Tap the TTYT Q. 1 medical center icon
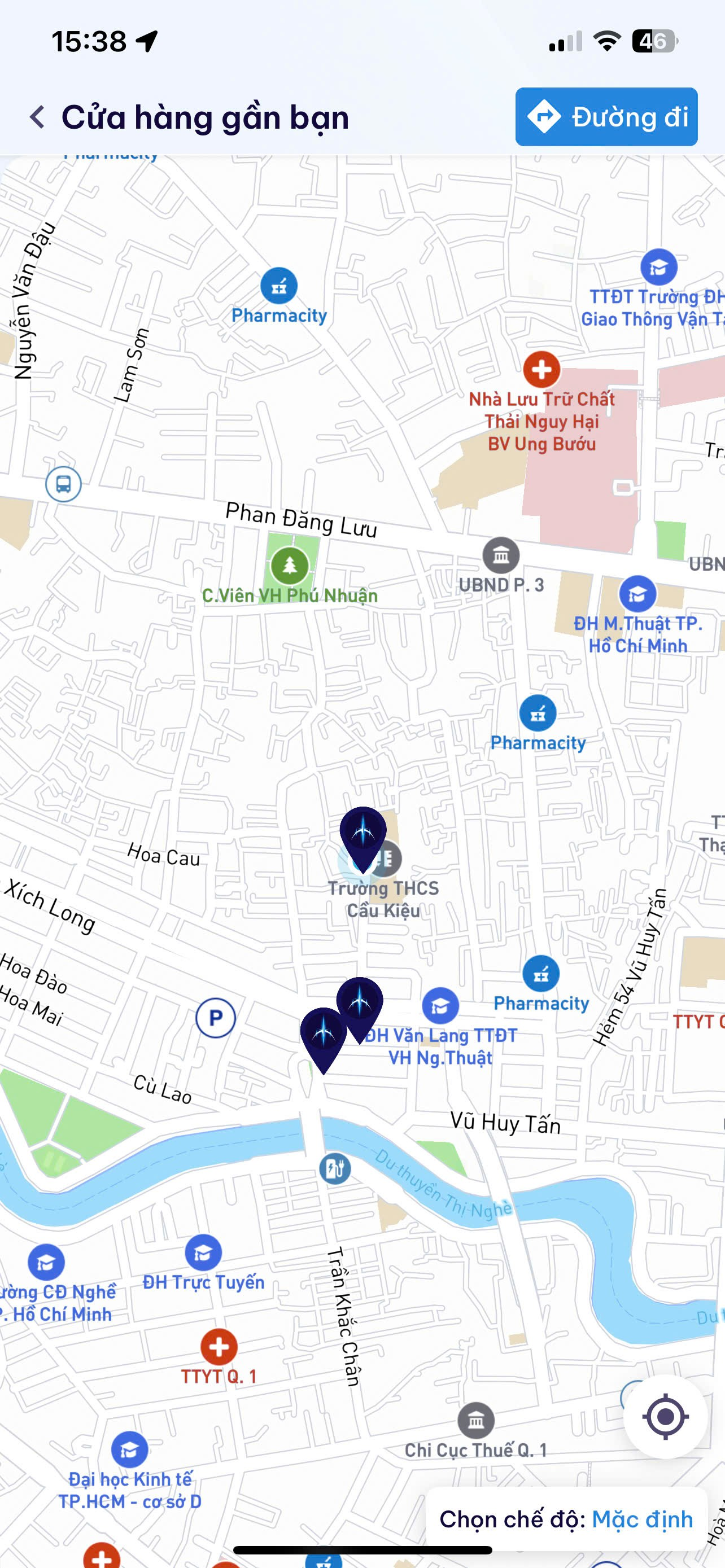The height and width of the screenshot is (1568, 725). [219, 1347]
